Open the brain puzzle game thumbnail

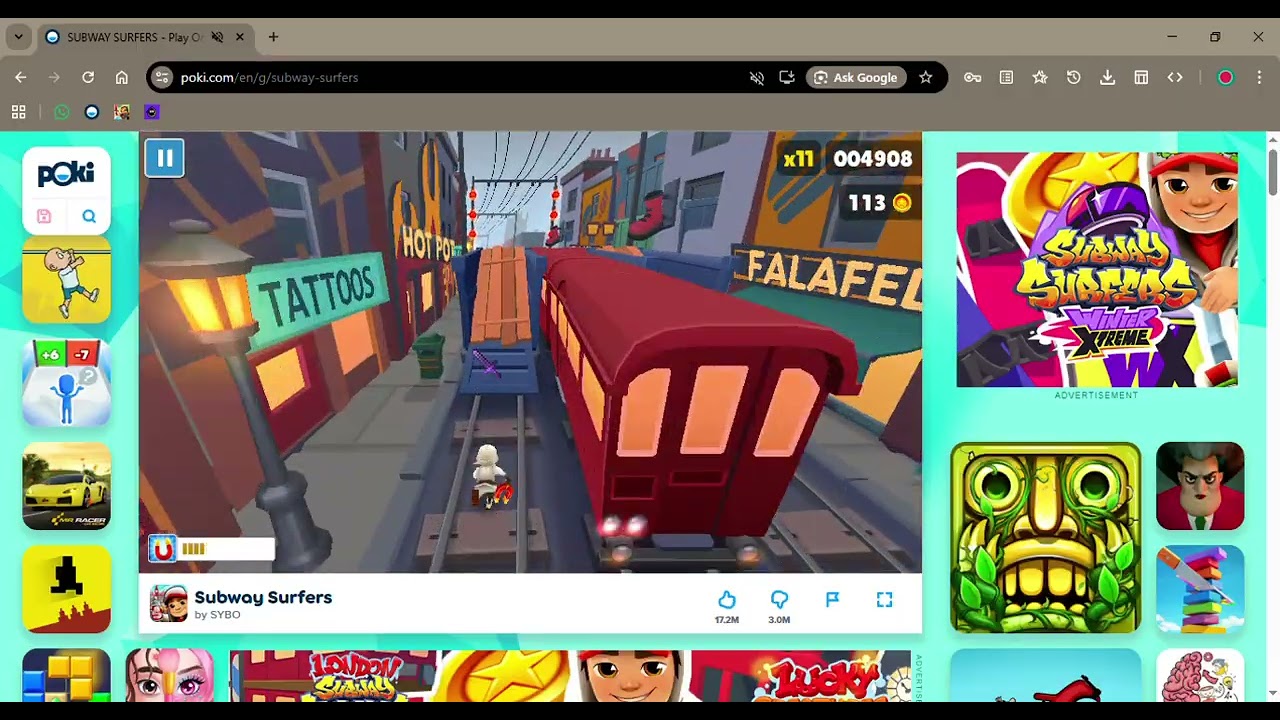point(1200,676)
